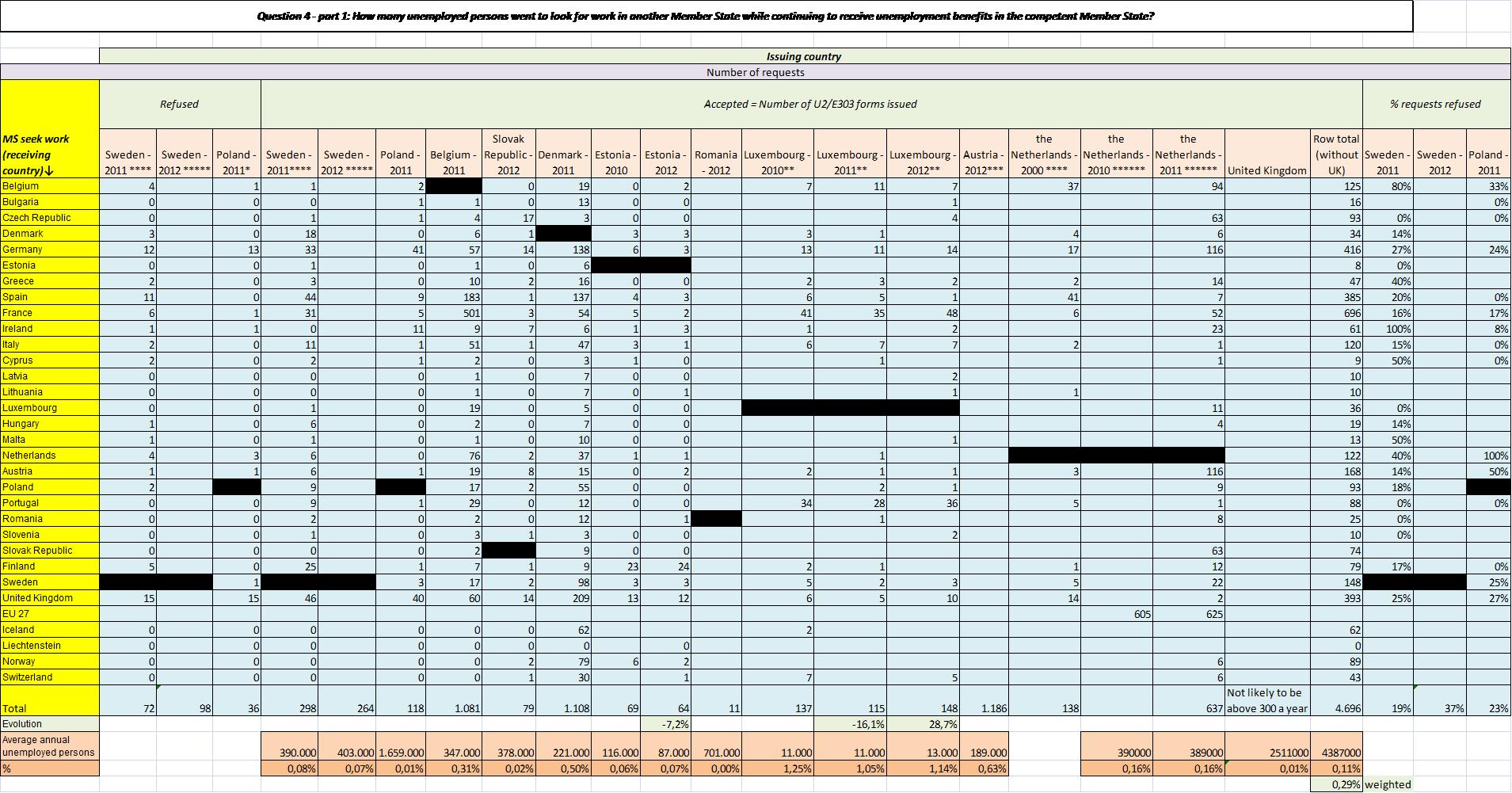Viewport: 1512px width, 793px height.
Task: Select the '% requests refused' header cell
Action: (x=1435, y=104)
